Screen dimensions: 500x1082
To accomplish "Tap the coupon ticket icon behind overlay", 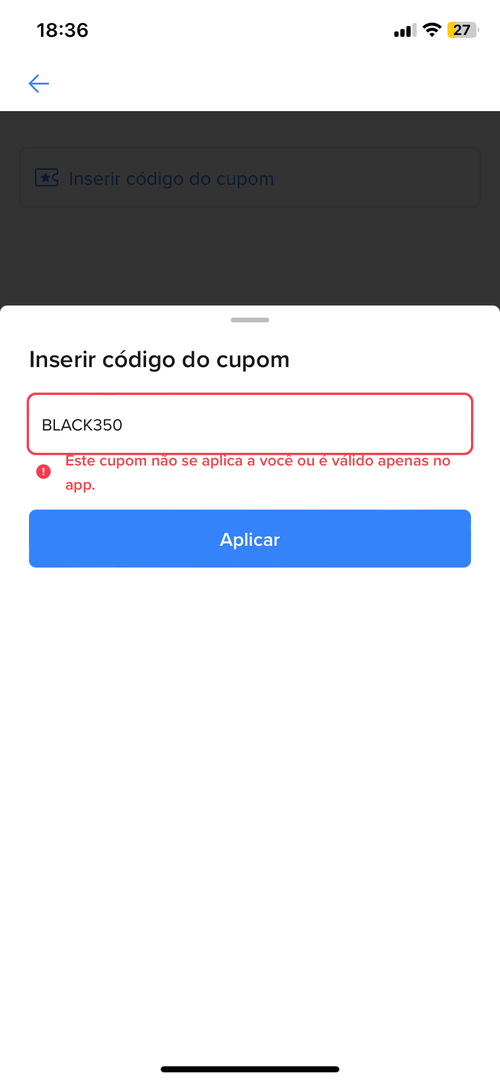I will tap(46, 178).
